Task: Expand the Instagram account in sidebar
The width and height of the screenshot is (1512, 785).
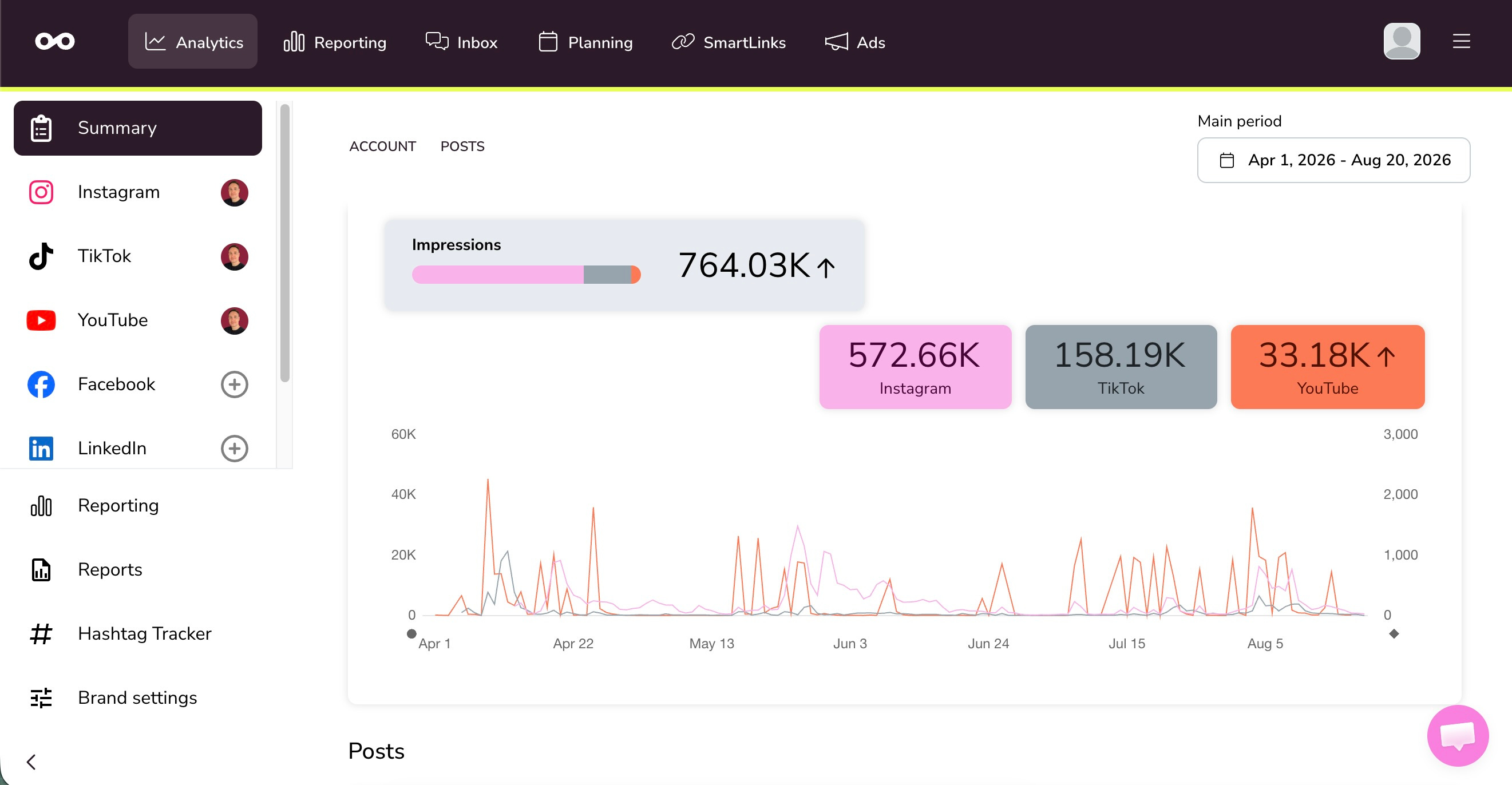Action: click(x=138, y=192)
